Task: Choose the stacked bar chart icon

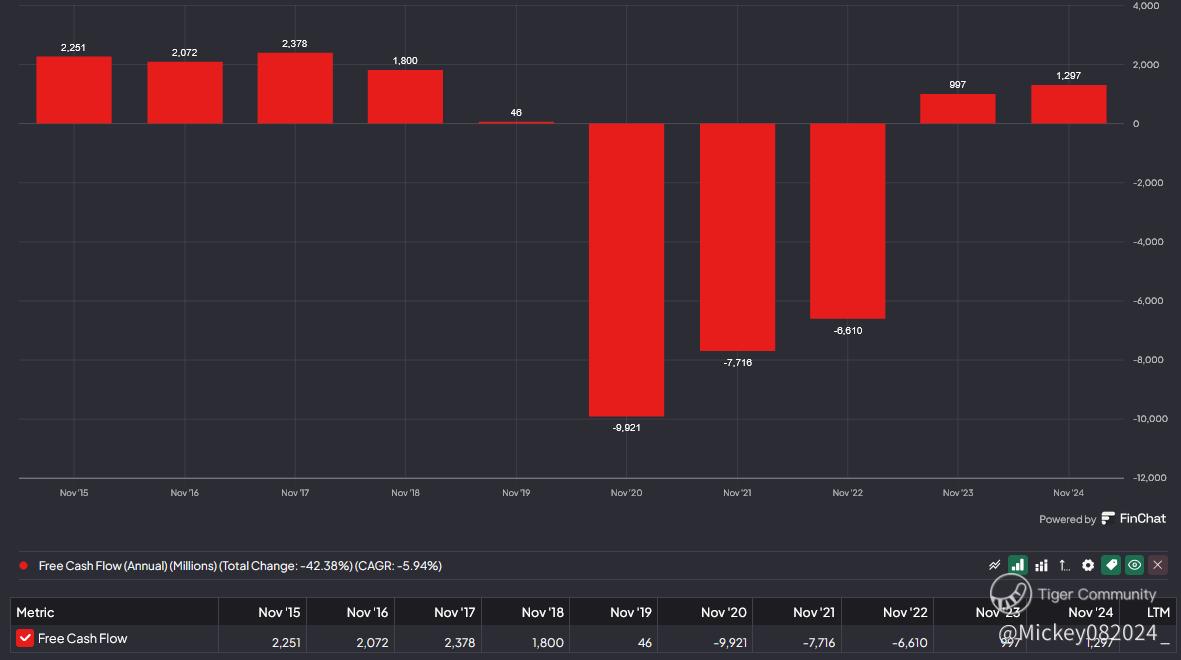Action: [1042, 565]
